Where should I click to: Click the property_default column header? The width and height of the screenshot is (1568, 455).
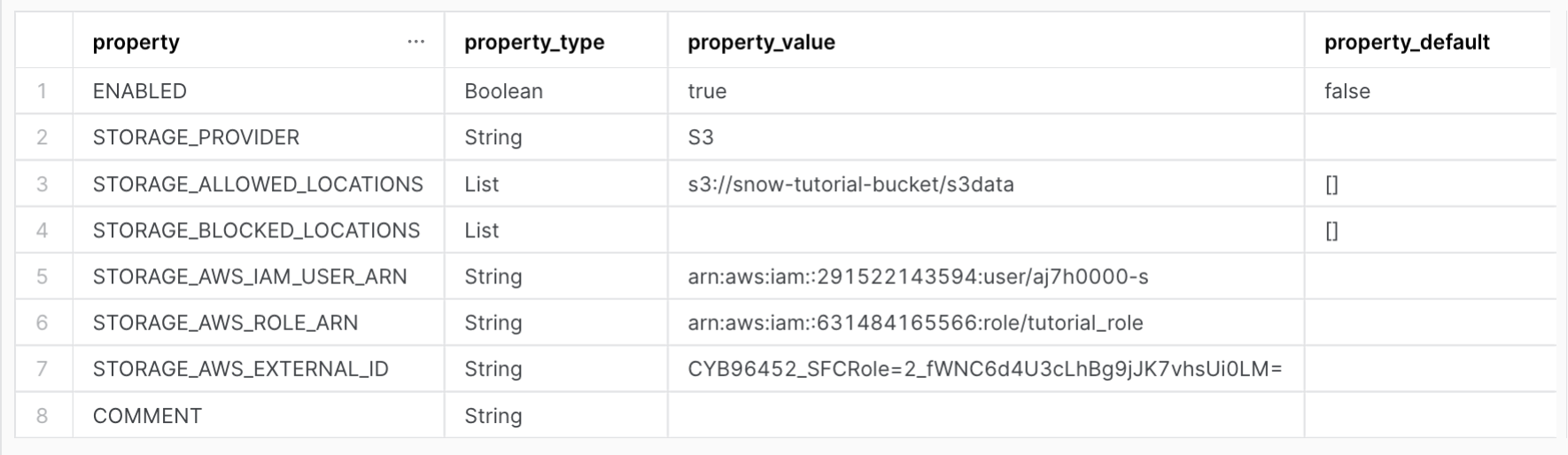pos(1406,42)
